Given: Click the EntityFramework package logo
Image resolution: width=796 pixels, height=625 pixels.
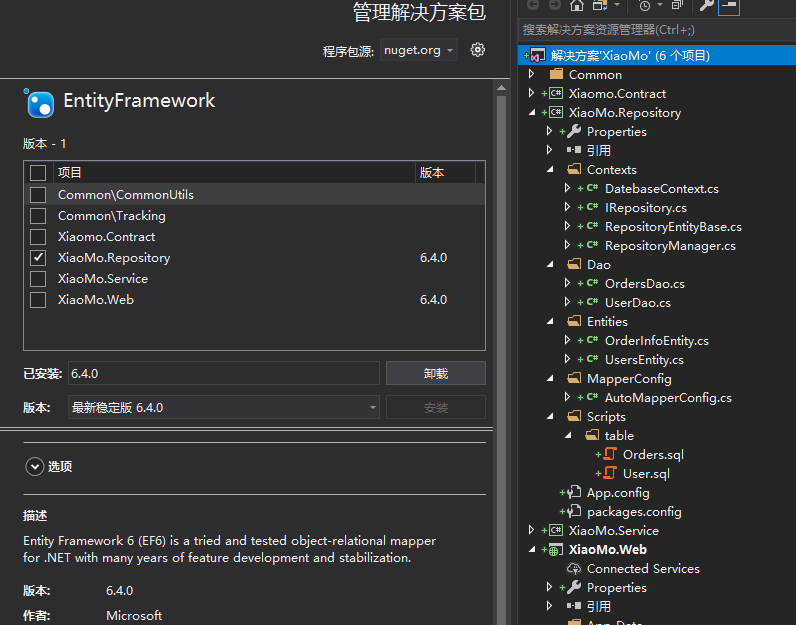Looking at the screenshot, I should click(40, 103).
